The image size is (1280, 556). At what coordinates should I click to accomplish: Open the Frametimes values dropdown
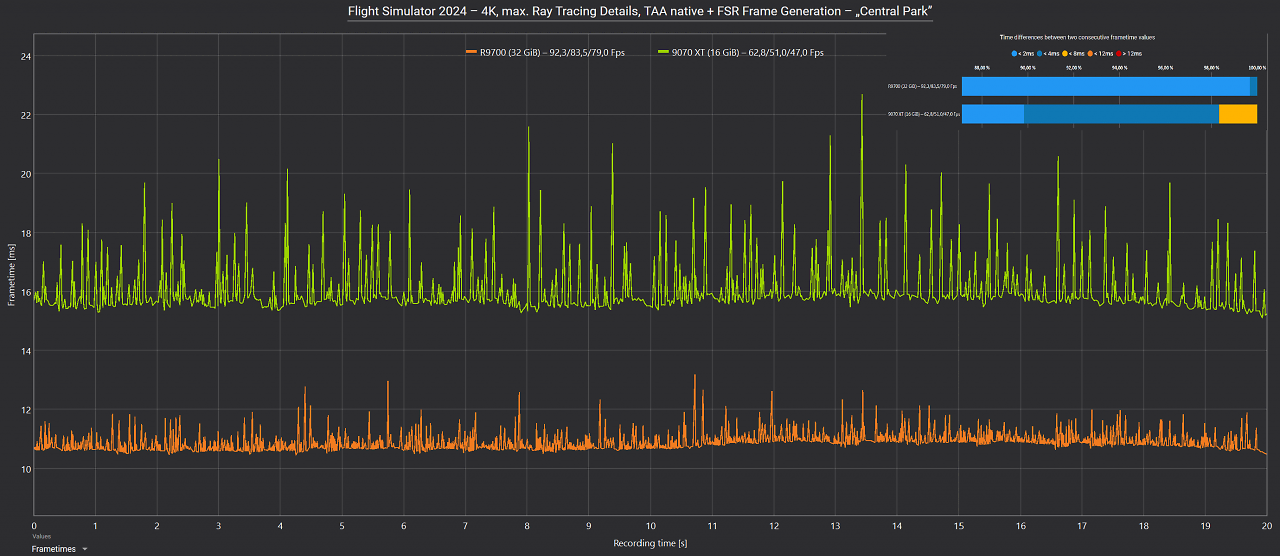coord(59,549)
